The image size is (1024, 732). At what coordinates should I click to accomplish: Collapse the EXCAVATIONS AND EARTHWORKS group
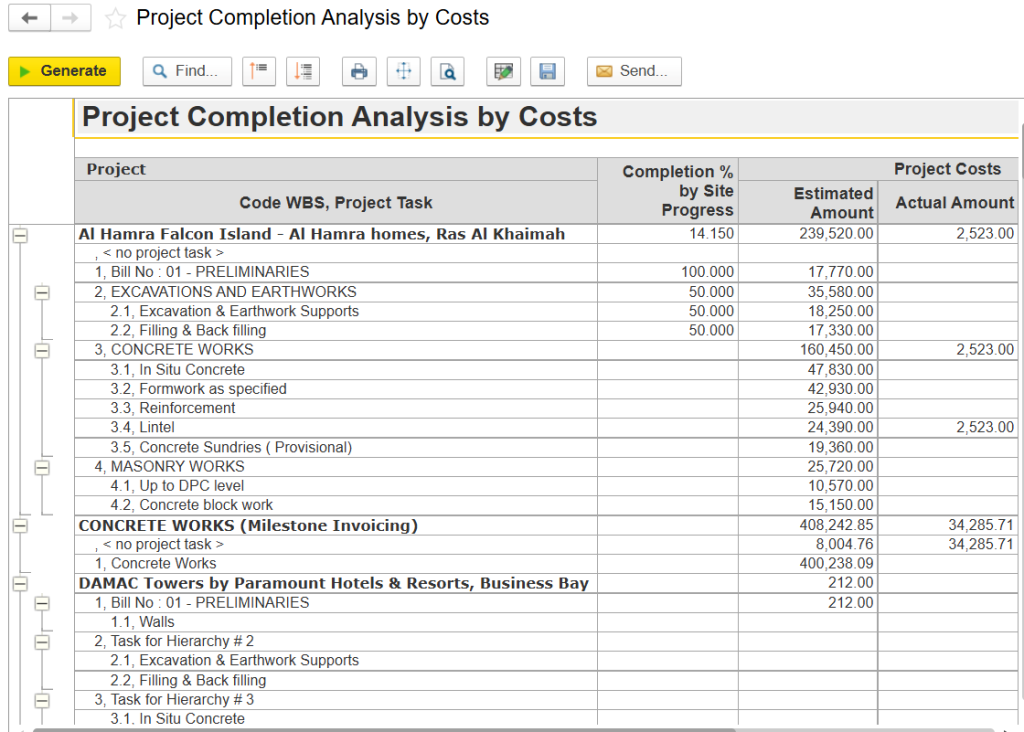42,293
